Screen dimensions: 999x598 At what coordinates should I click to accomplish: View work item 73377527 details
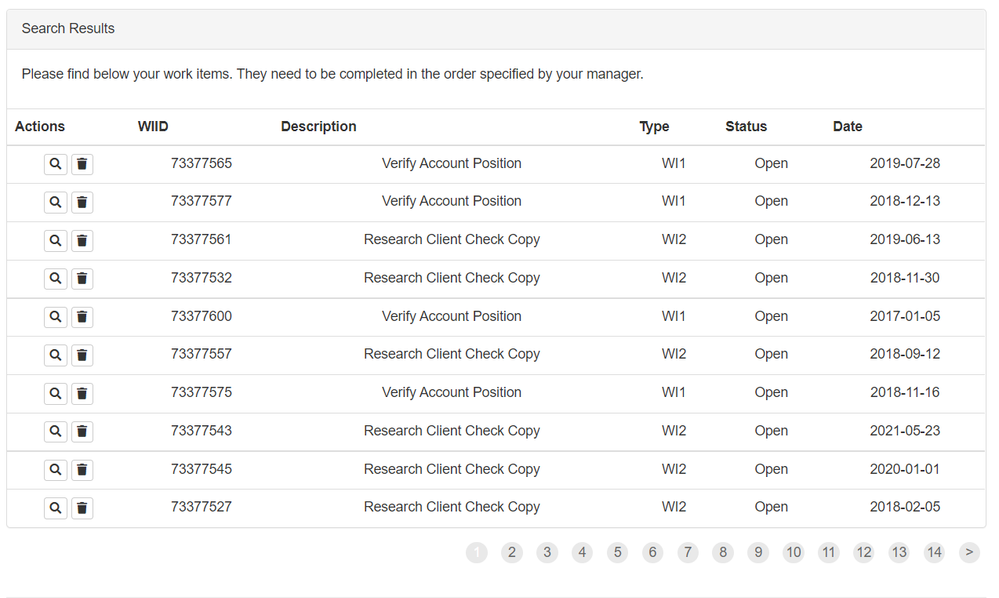tap(56, 508)
